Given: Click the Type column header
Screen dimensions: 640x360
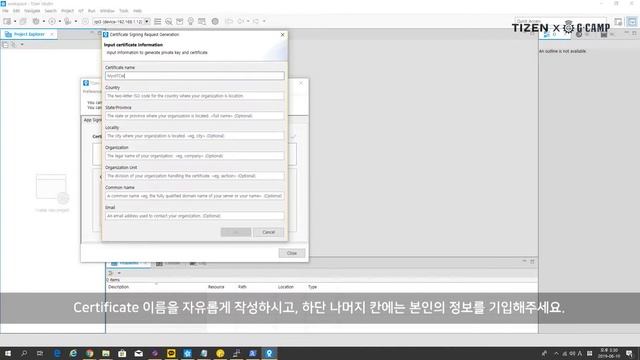Looking at the screenshot, I should pos(313,287).
